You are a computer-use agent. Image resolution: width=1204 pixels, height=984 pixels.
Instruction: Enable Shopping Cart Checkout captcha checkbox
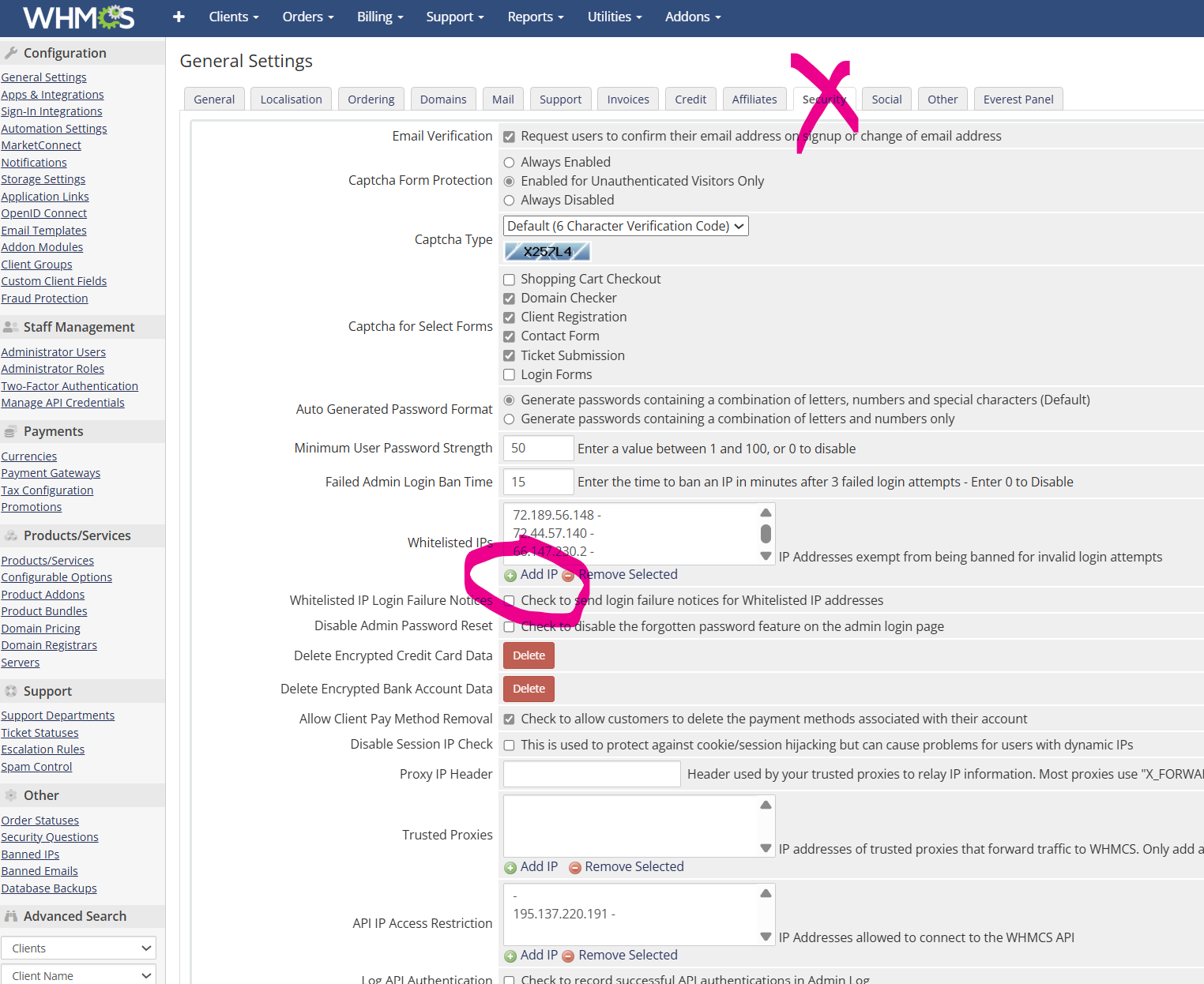point(510,280)
